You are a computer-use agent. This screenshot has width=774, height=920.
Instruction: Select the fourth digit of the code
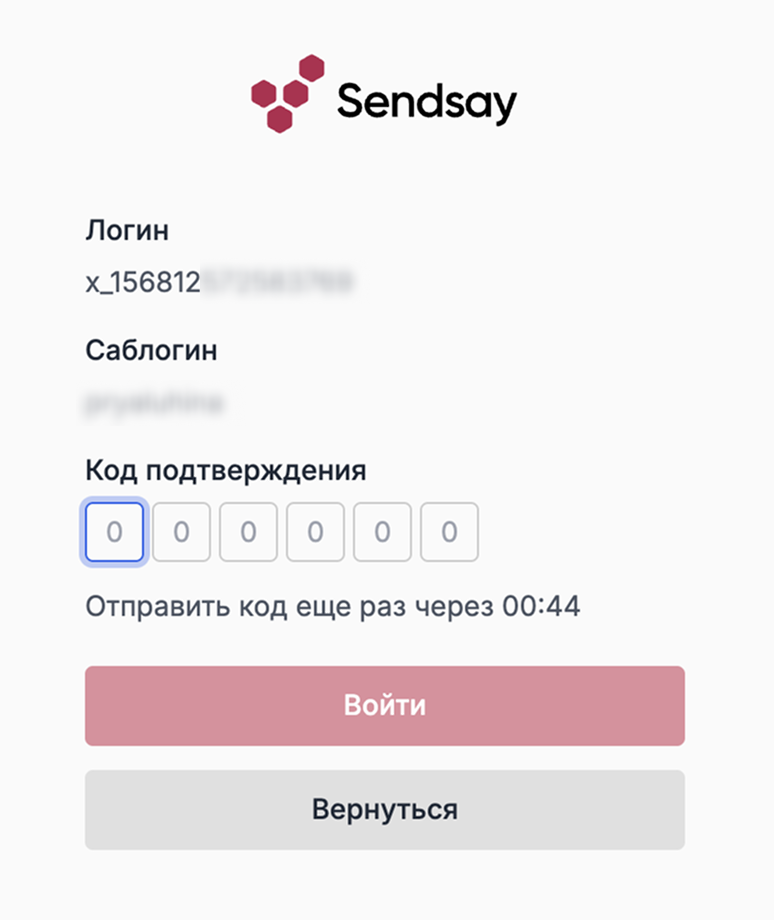click(314, 532)
